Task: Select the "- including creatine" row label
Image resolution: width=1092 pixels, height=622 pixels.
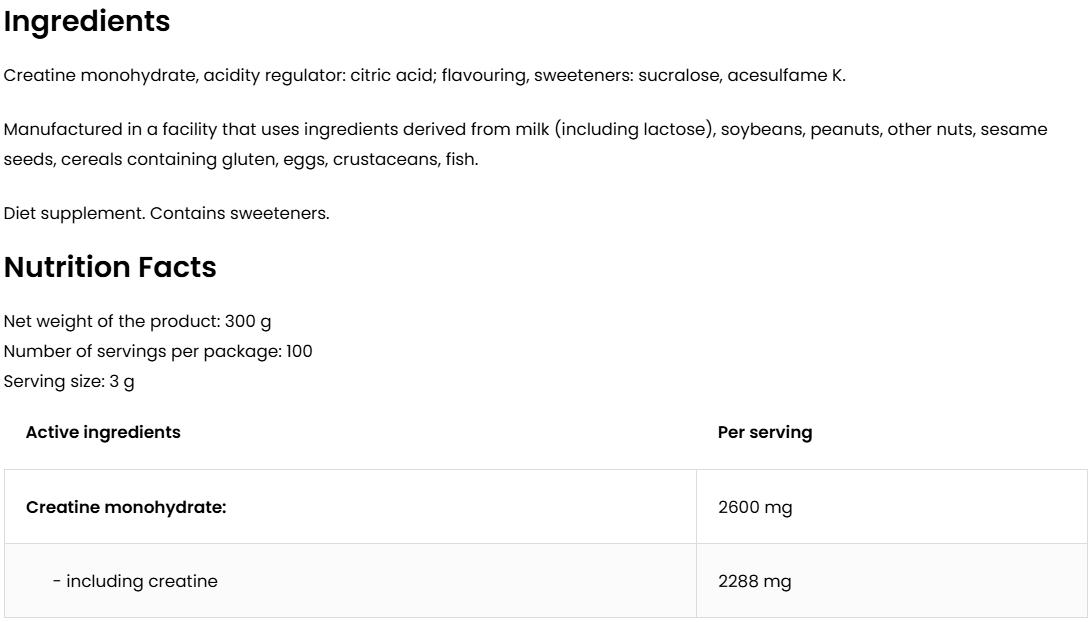Action: pos(135,581)
